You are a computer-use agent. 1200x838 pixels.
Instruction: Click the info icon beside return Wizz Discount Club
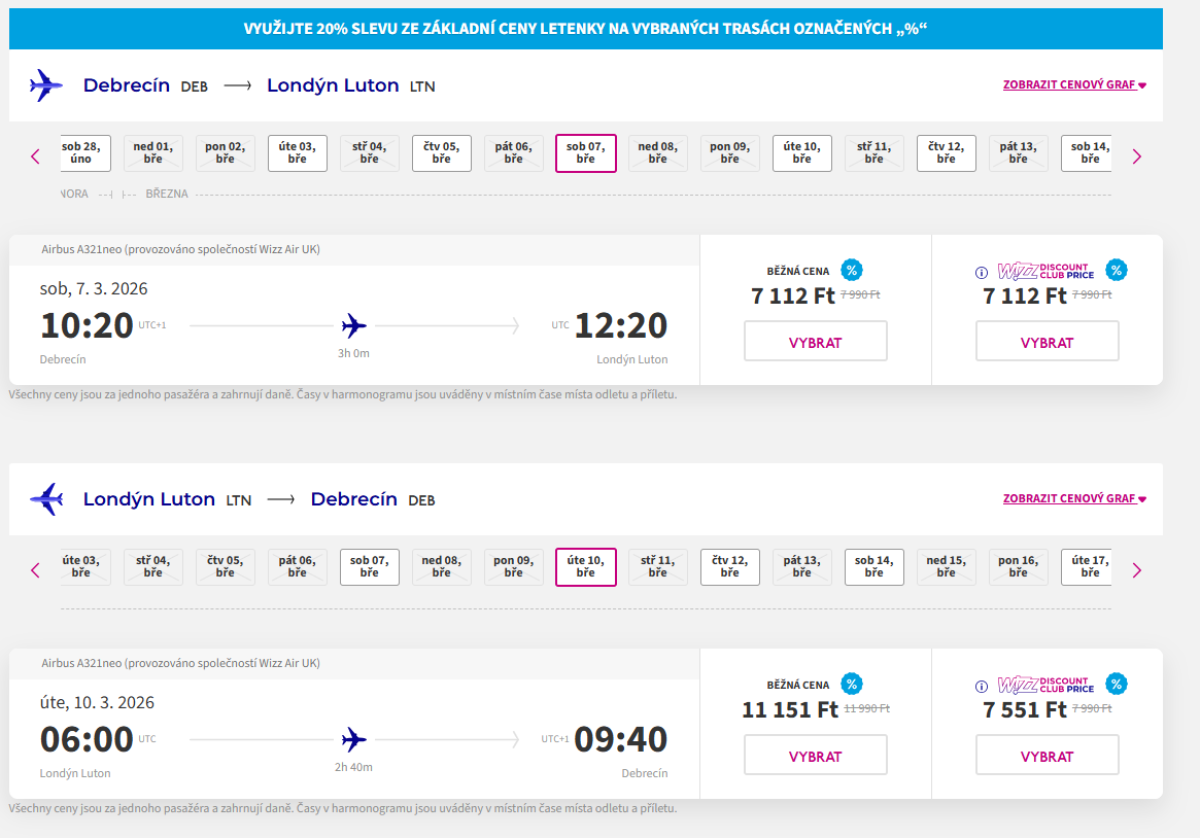point(981,686)
